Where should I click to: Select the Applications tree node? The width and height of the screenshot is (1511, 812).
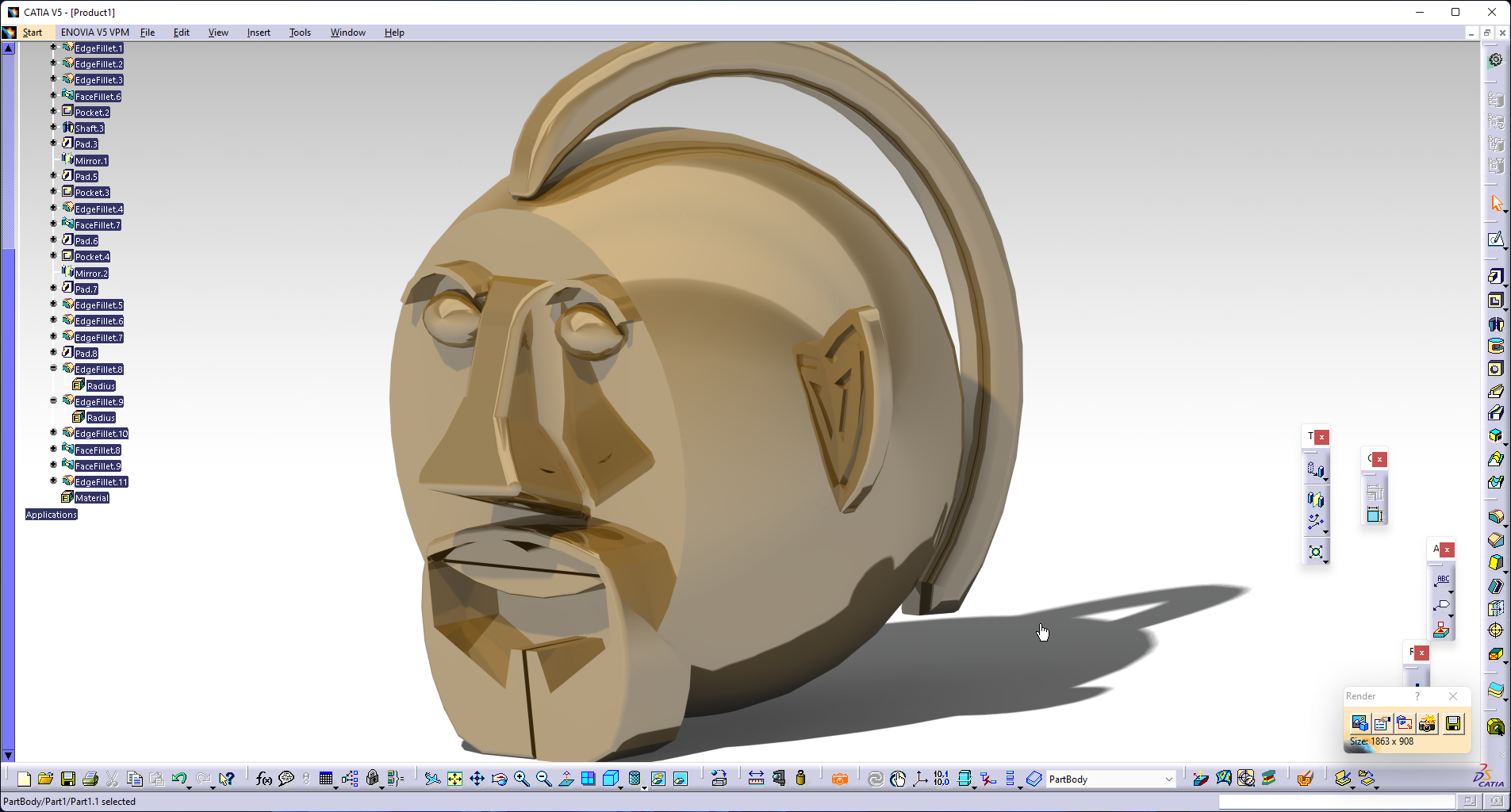click(x=52, y=515)
